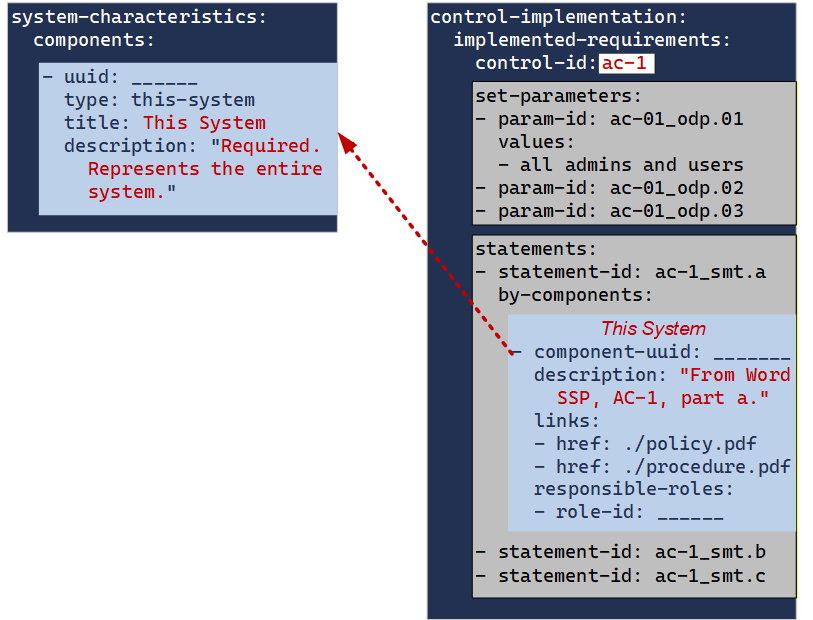This screenshot has height=620, width=813.
Task: Click the ac-1 control-id field
Action: click(x=626, y=63)
